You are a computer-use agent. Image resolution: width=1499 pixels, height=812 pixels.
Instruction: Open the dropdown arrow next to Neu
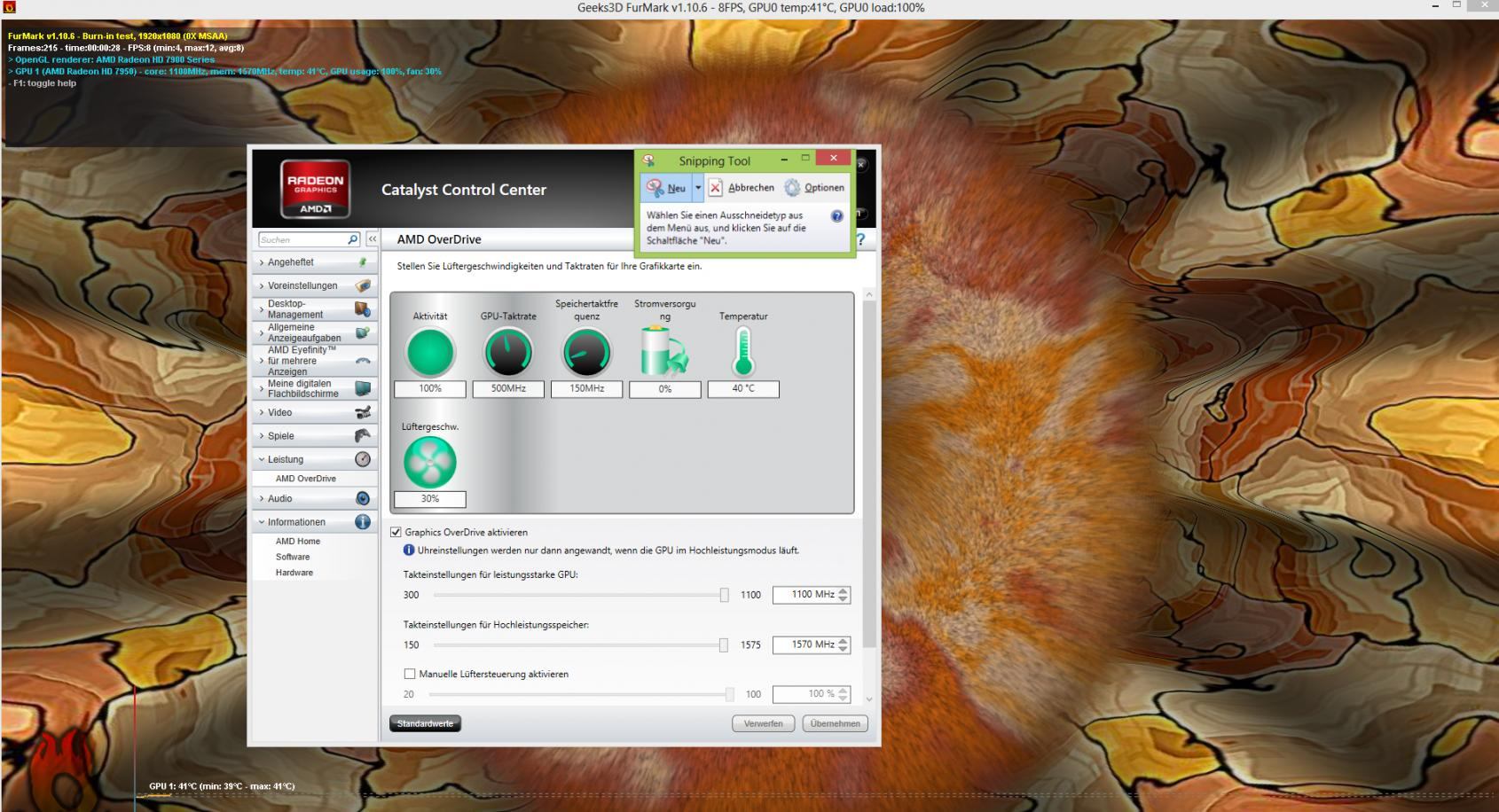pos(698,188)
